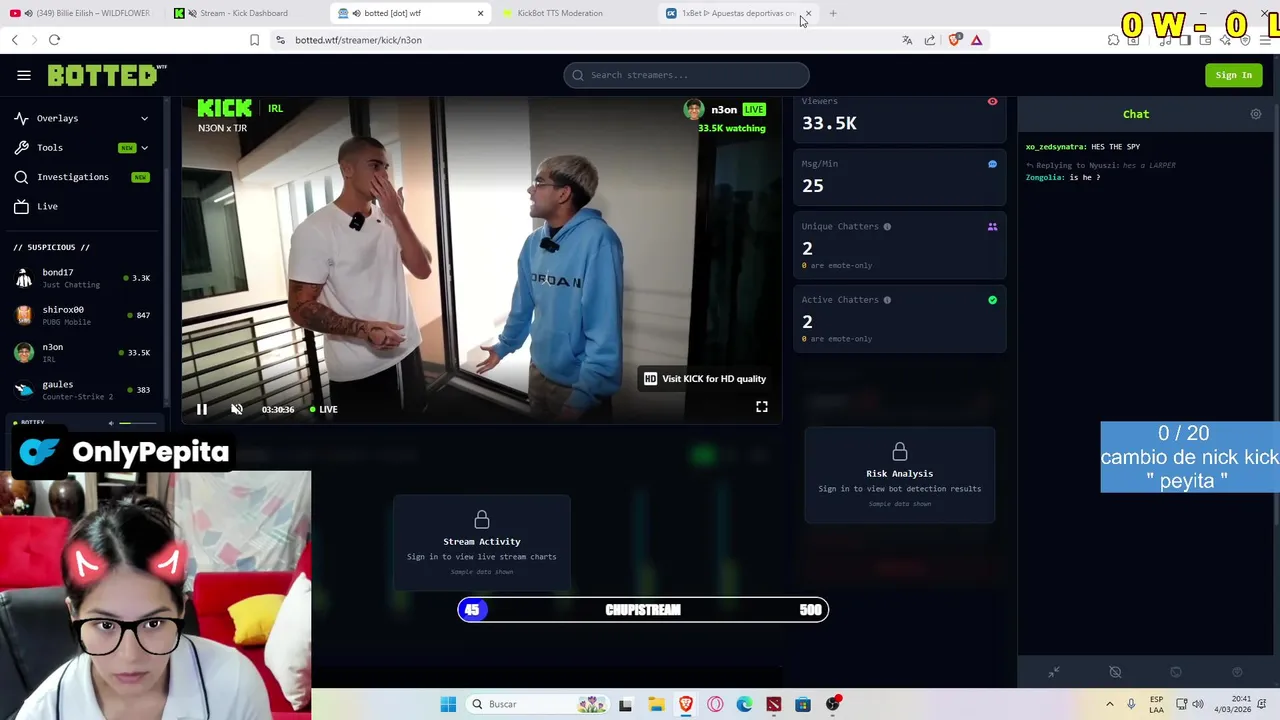Close the botted [dot] wtf tab
The height and width of the screenshot is (720, 1280).
(481, 13)
